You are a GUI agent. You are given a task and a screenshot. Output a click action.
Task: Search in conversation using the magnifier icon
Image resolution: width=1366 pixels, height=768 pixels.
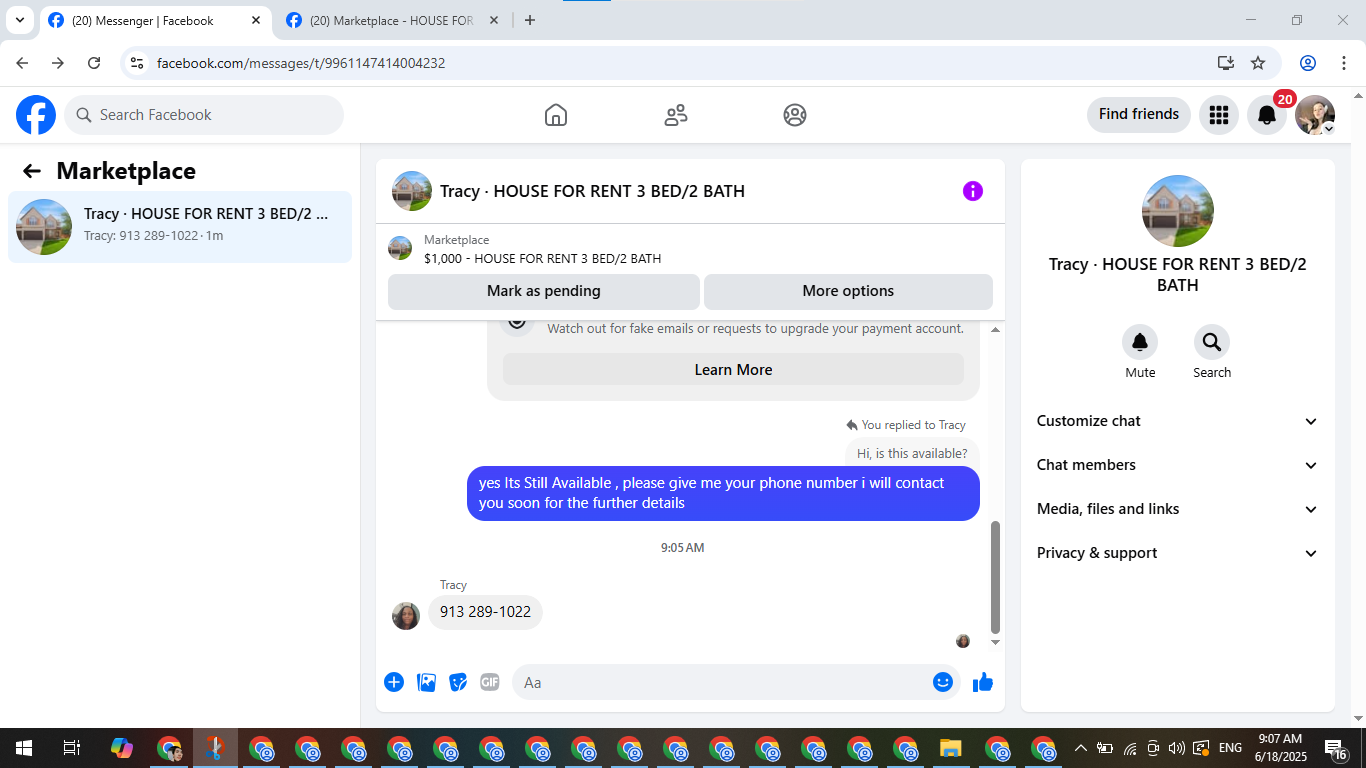tap(1212, 343)
